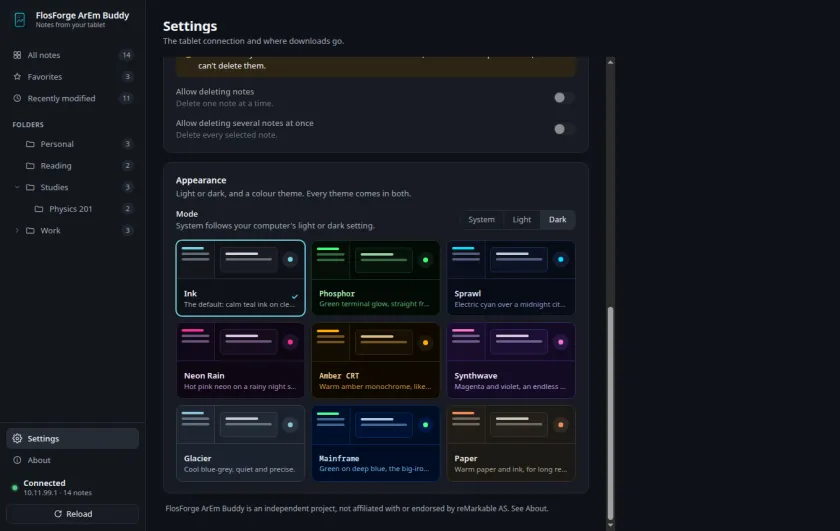Screen dimensions: 840x531
Task: Toggle Allow deleting several notes at once
Action: click(x=564, y=129)
